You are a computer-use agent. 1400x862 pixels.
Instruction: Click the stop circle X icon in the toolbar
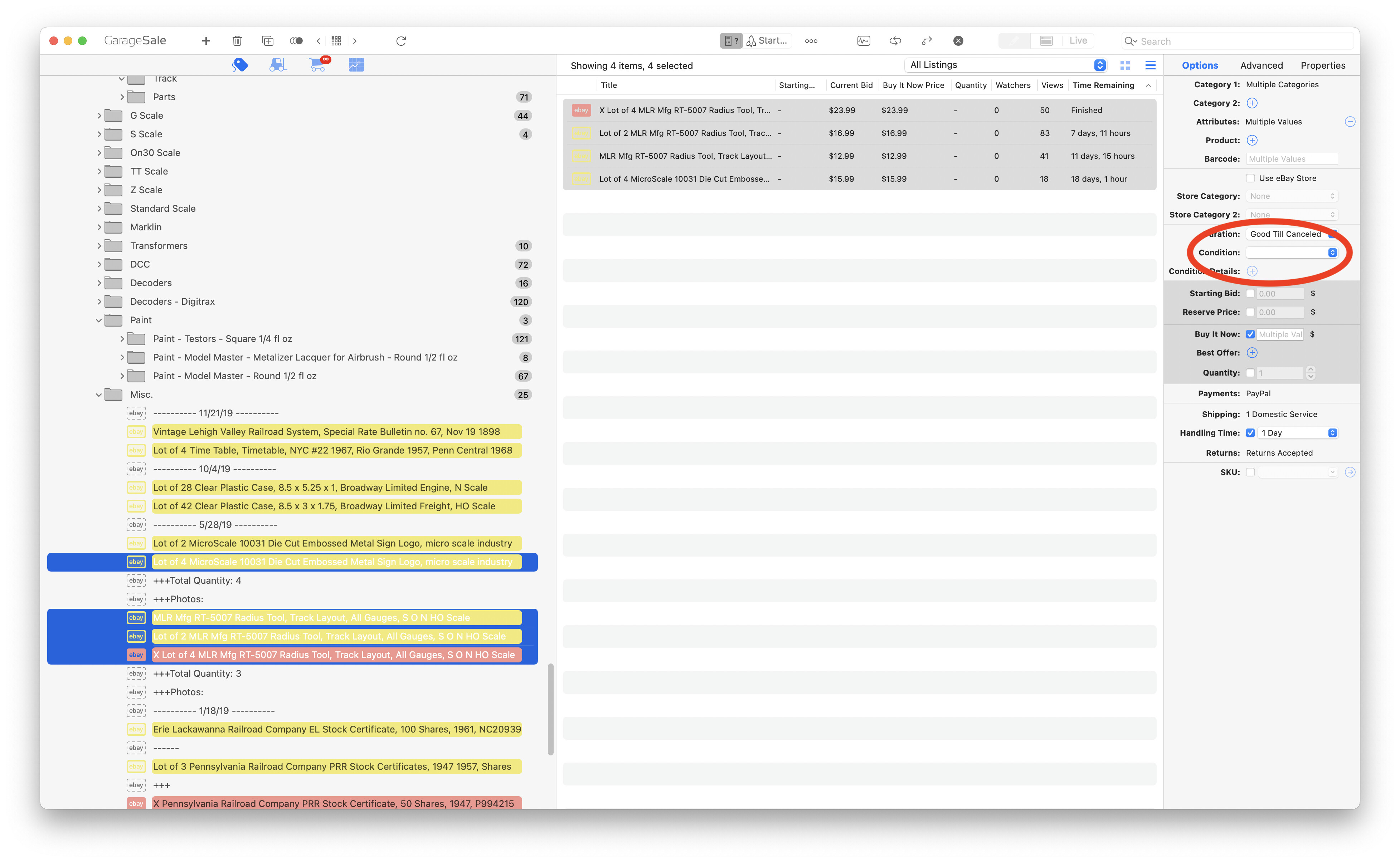[x=958, y=40]
